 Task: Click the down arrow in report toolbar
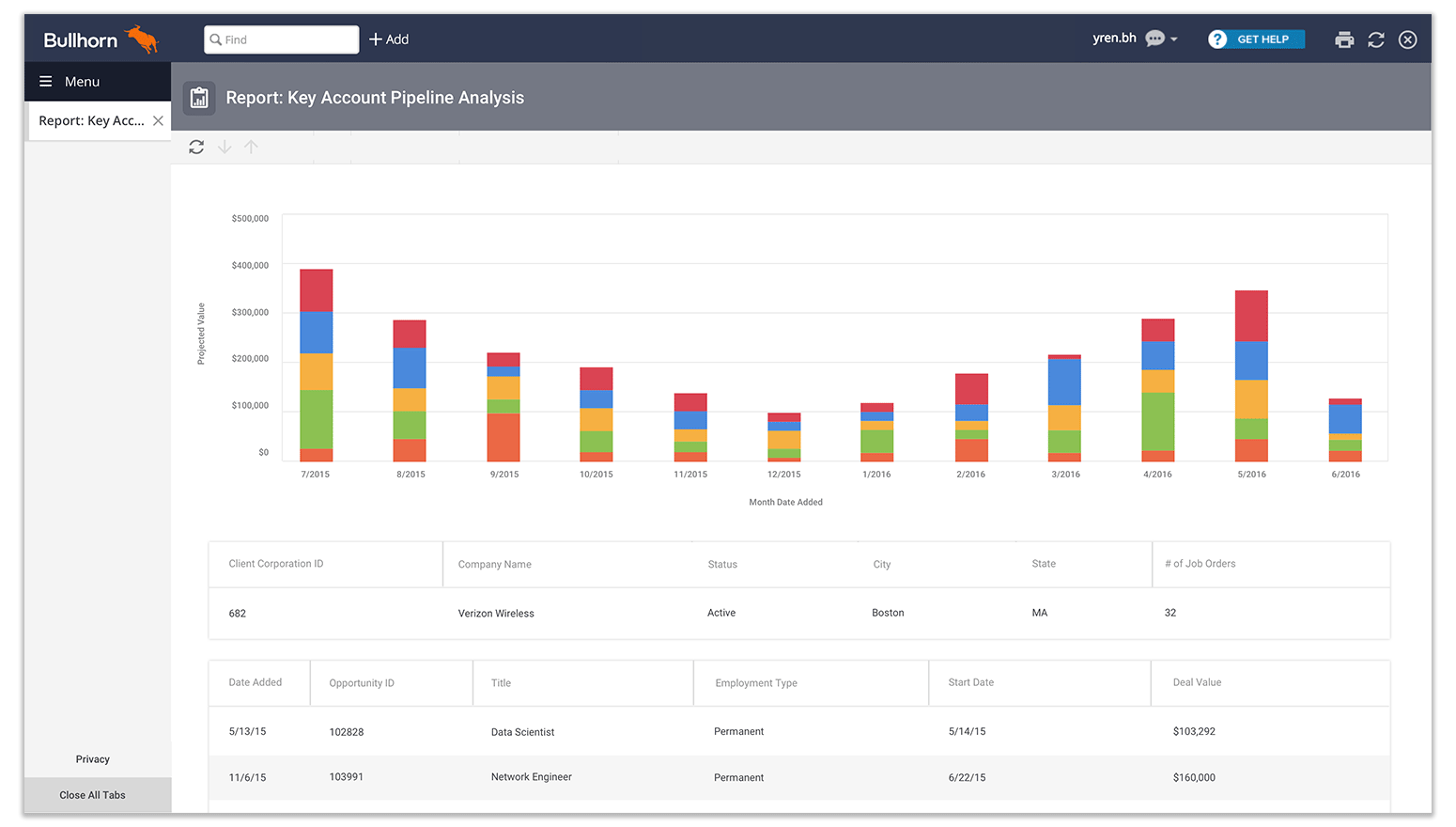pyautogui.click(x=225, y=147)
